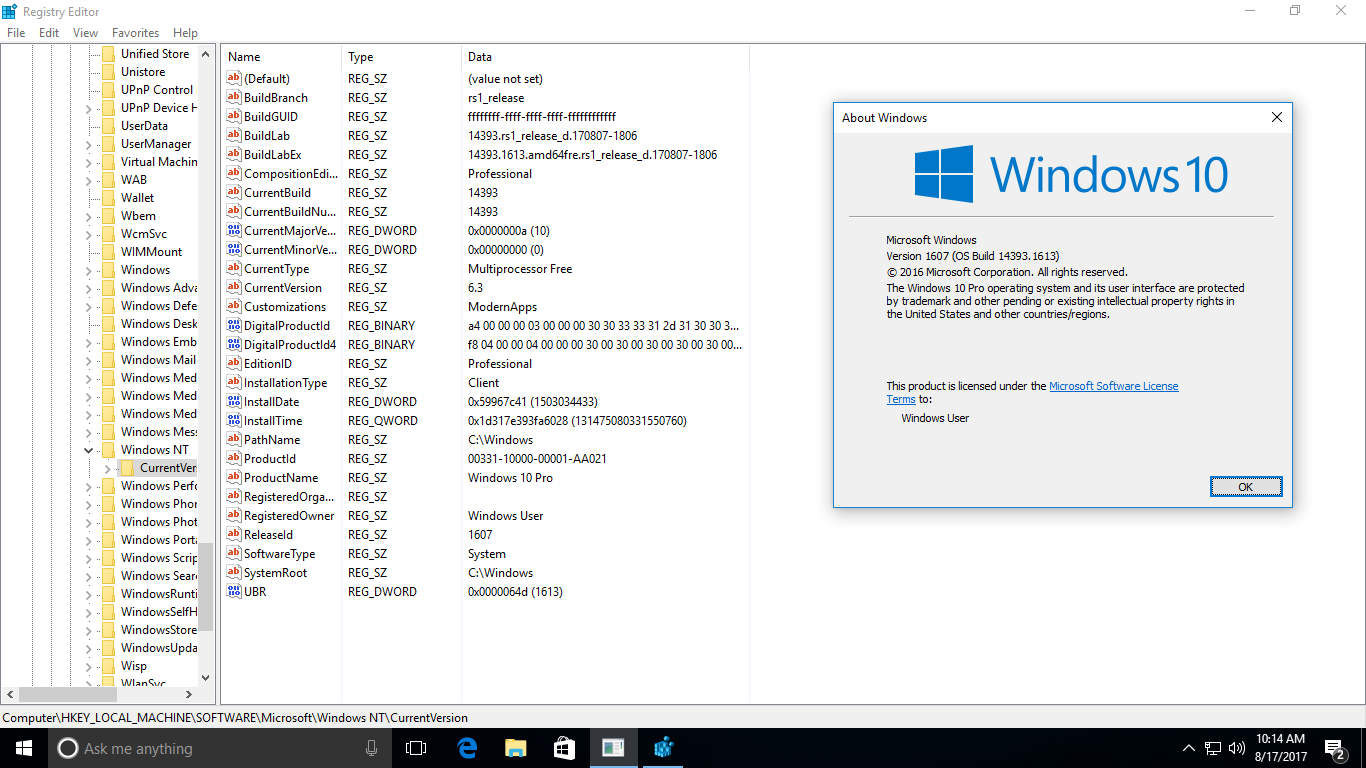Click the SoftwareType value name

(x=279, y=554)
